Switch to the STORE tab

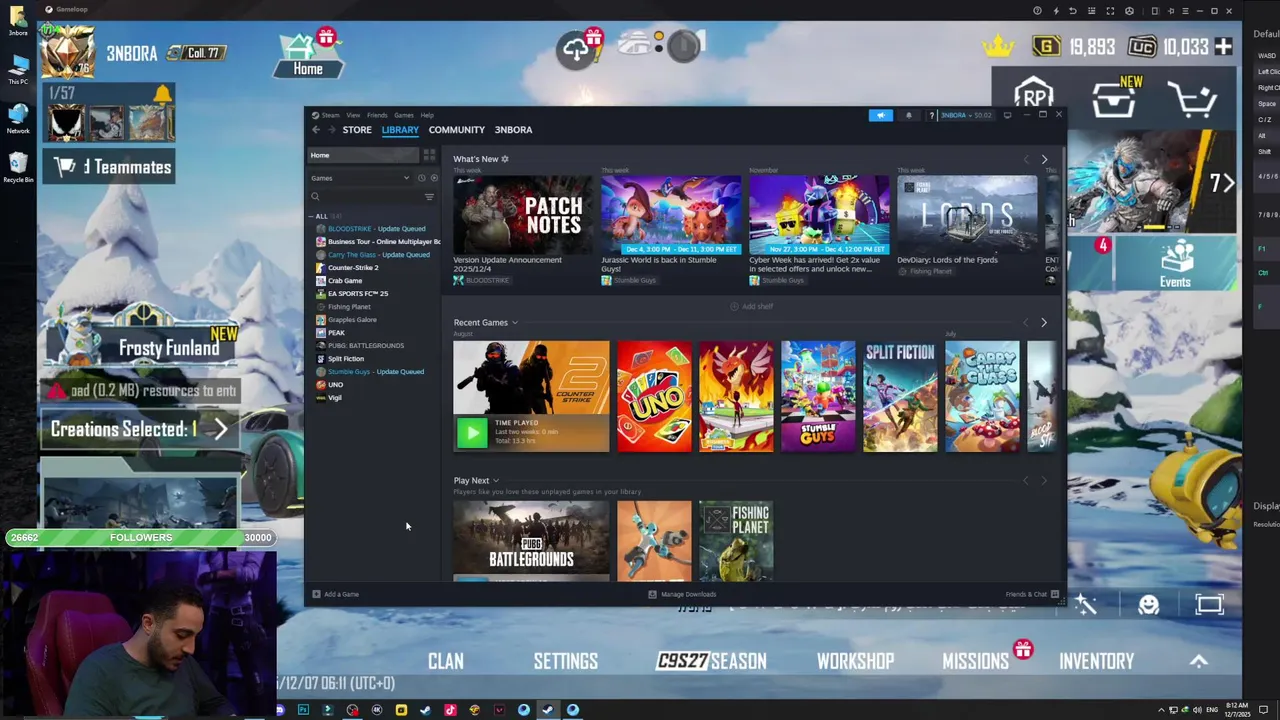tap(357, 130)
